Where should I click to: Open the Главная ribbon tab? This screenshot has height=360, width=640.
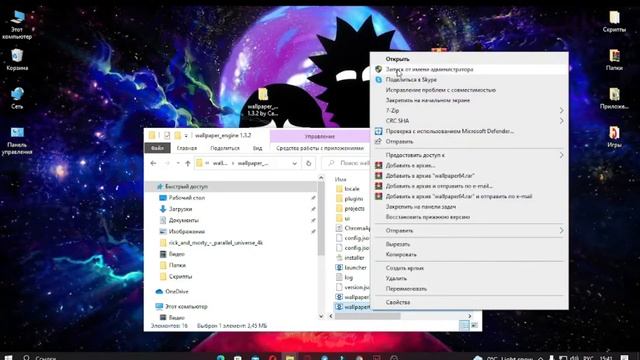[x=187, y=148]
